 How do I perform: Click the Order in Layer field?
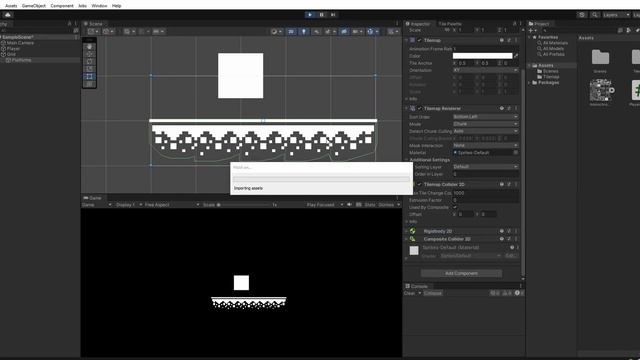(x=485, y=174)
